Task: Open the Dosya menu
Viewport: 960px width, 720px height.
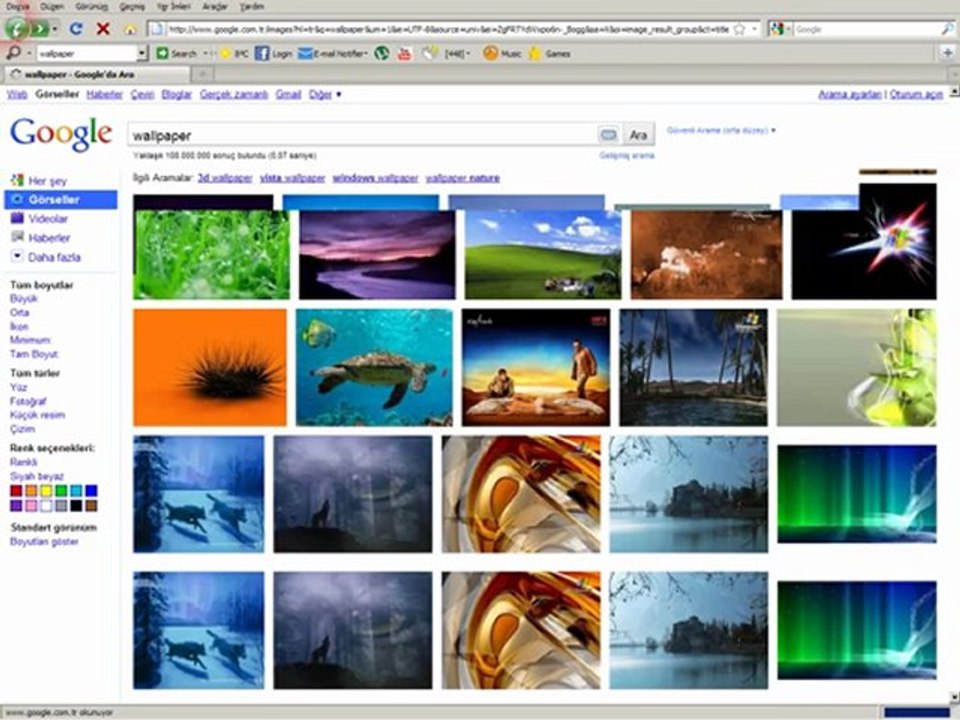Action: 18,7
